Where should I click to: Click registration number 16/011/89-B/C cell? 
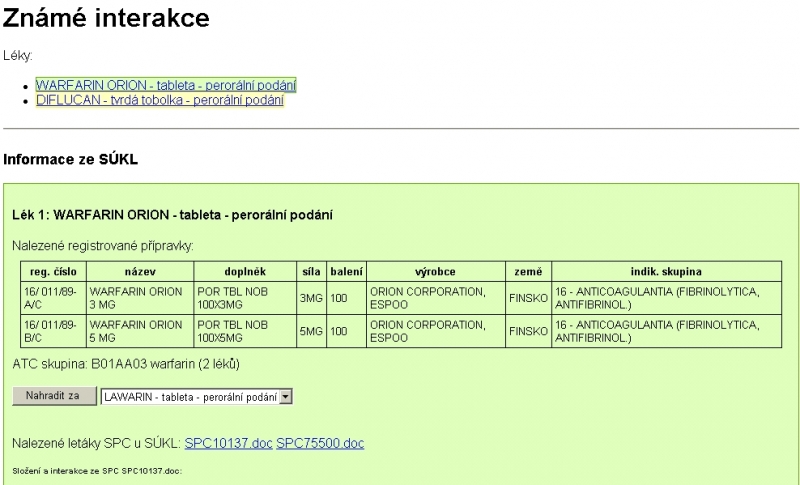click(x=54, y=331)
